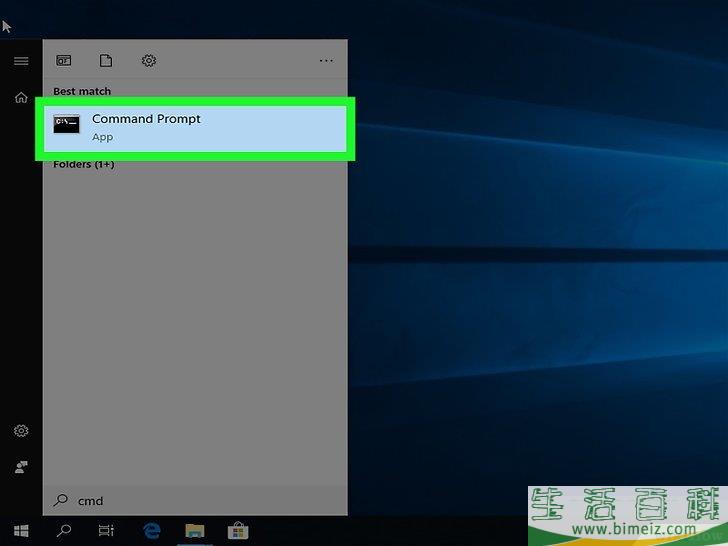Open the more options ellipsis menu
728x546 pixels.
pyautogui.click(x=326, y=61)
